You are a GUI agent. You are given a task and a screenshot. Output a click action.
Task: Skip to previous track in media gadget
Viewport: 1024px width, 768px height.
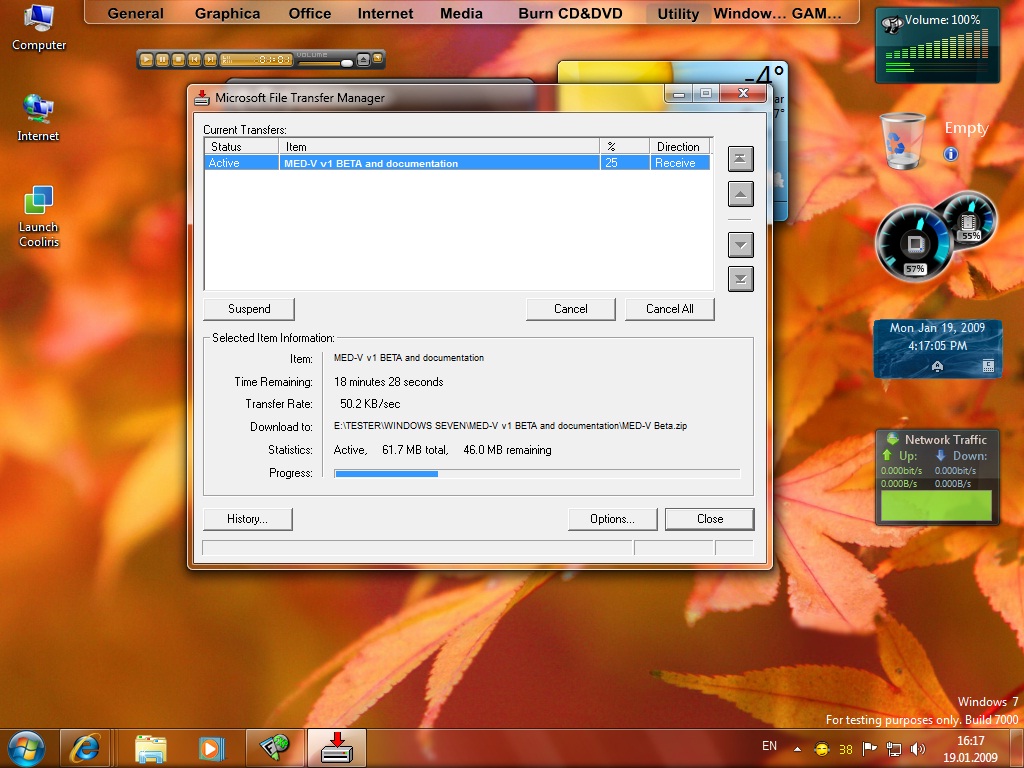[194, 59]
